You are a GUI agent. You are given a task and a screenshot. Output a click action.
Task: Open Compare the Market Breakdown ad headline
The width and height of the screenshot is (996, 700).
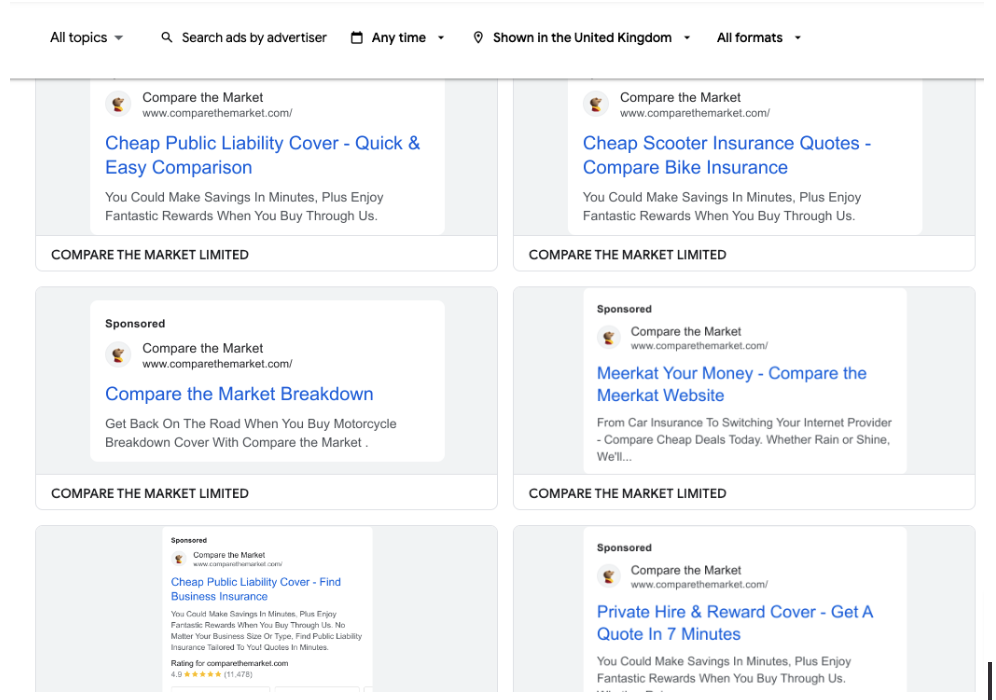[x=239, y=394]
